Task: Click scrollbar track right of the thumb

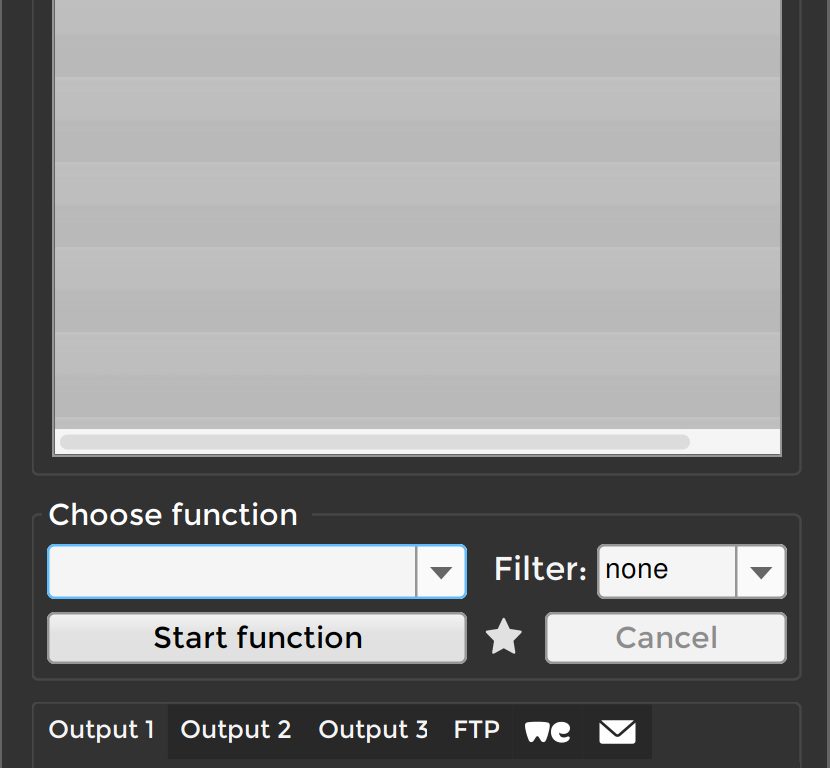Action: [735, 441]
